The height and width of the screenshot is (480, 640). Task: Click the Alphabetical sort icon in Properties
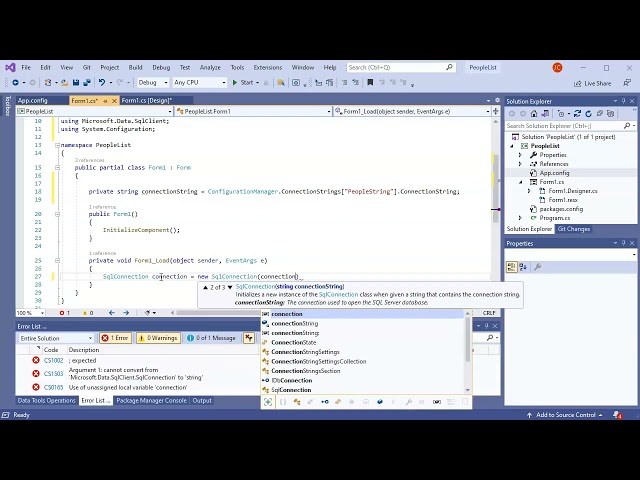[x=523, y=267]
